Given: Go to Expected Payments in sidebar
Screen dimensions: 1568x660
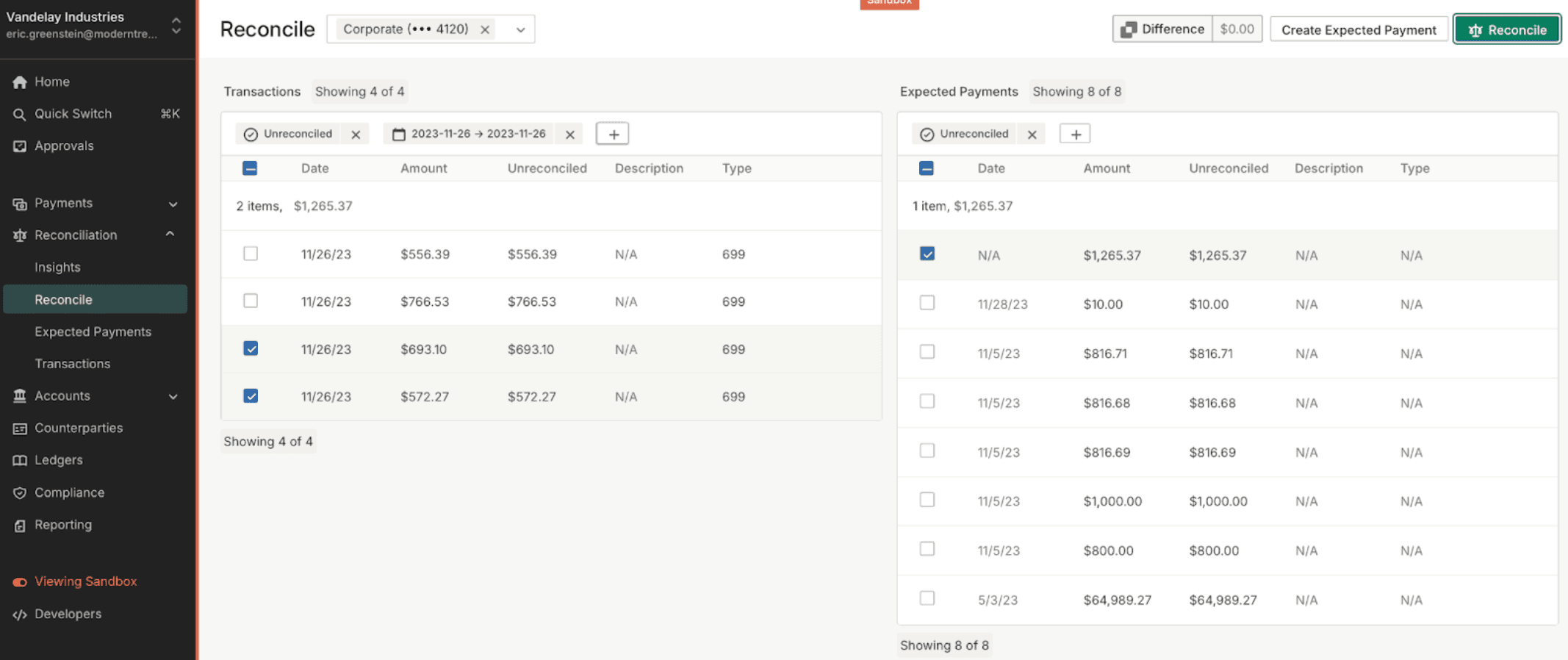Looking at the screenshot, I should pyautogui.click(x=93, y=332).
